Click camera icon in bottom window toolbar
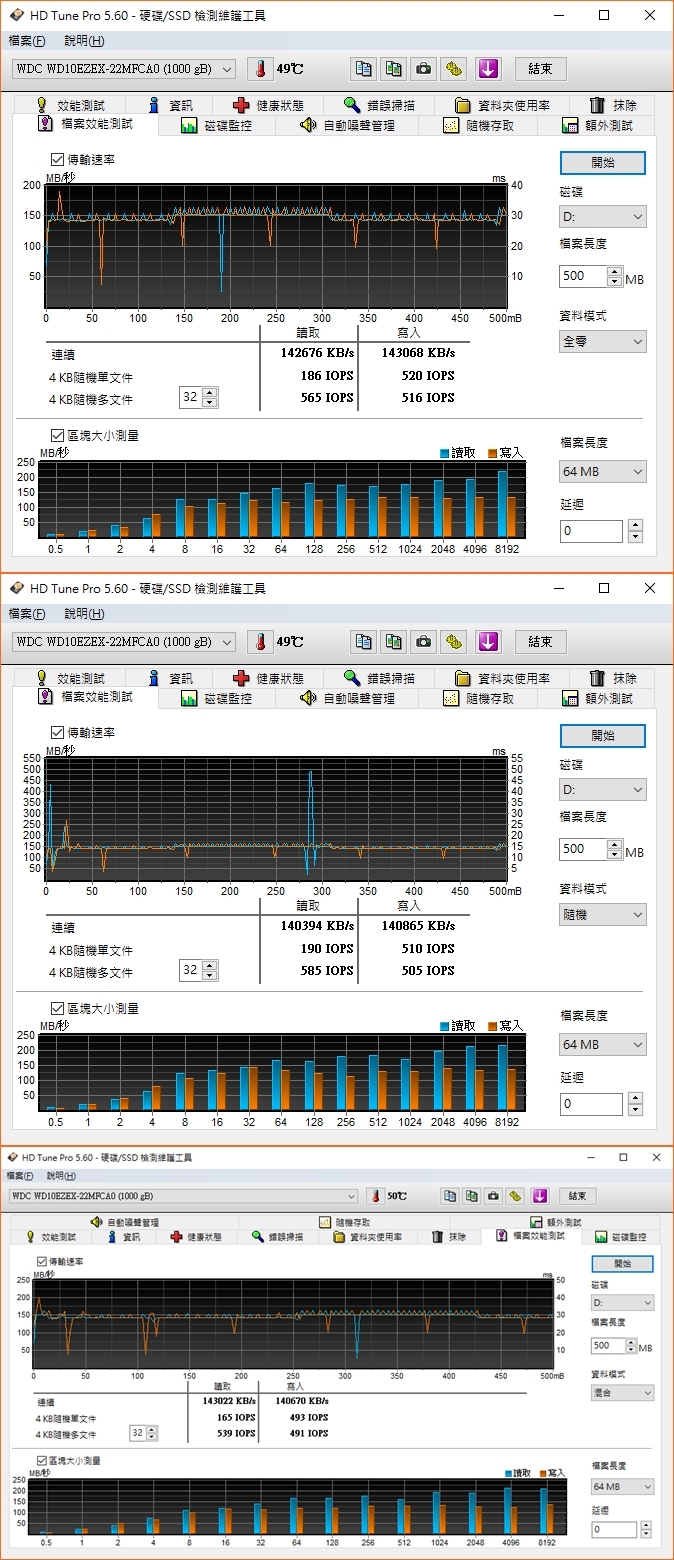The image size is (674, 1560). point(494,1196)
